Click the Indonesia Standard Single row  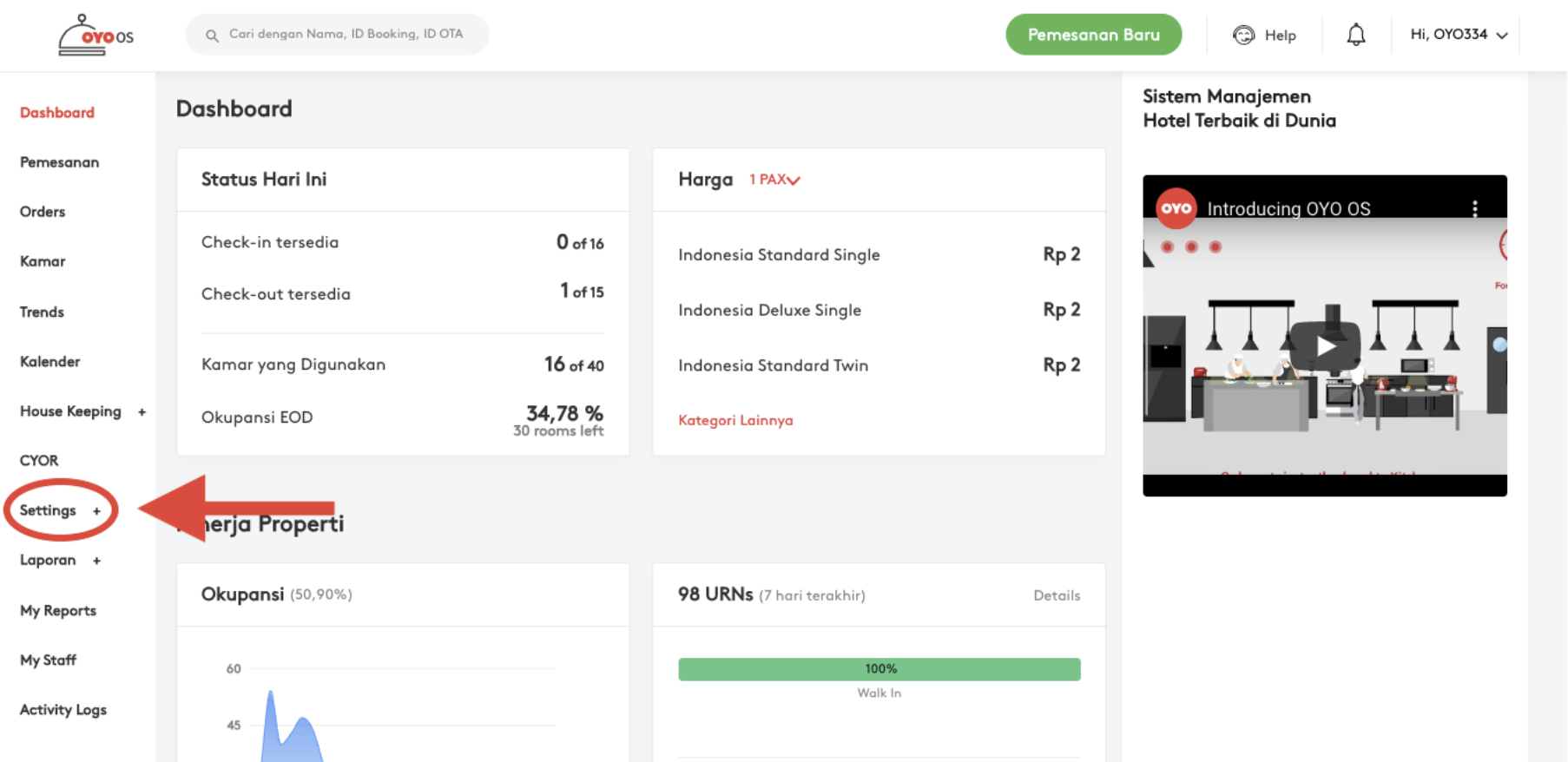[880, 254]
